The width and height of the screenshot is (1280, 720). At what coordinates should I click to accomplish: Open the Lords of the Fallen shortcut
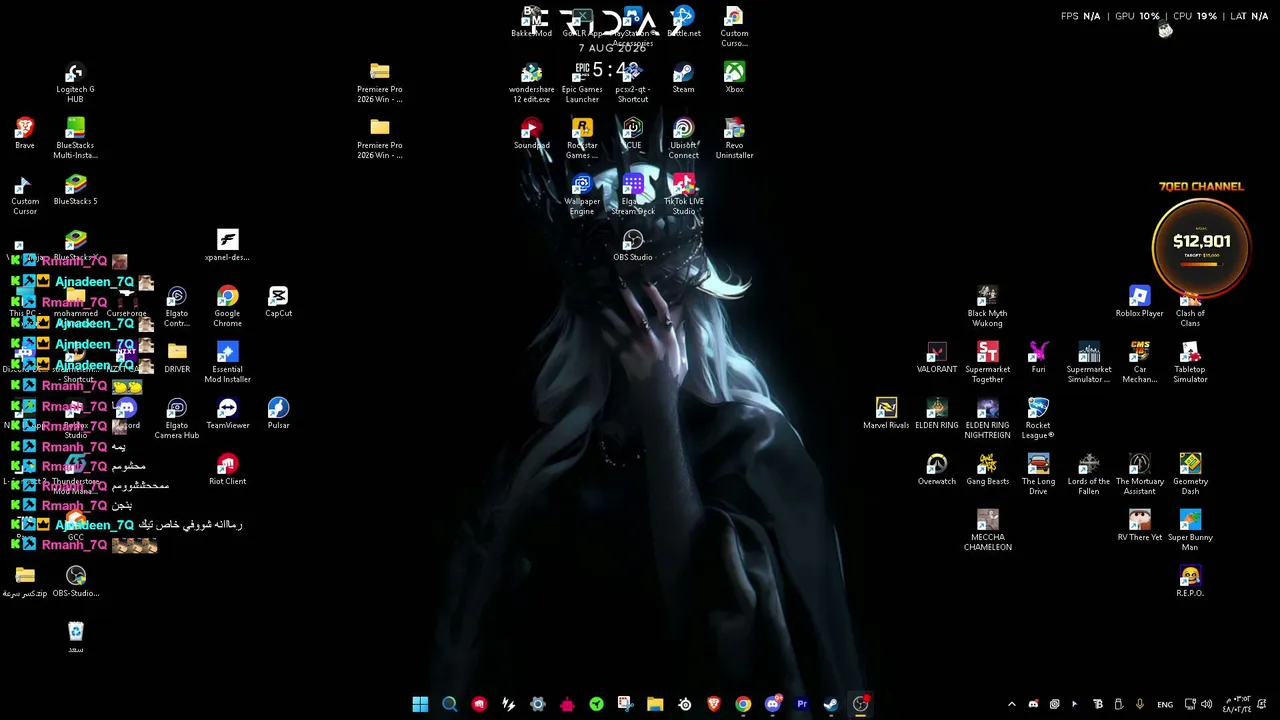(1088, 475)
